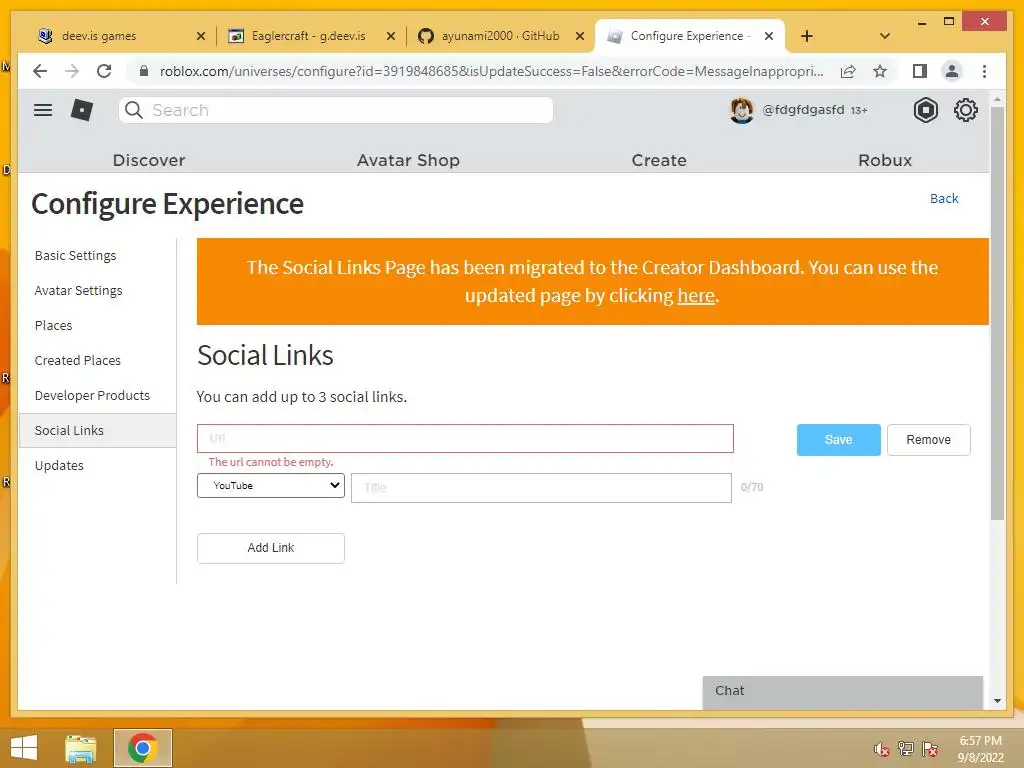Open the Roblox settings gear
The image size is (1024, 768).
[965, 110]
